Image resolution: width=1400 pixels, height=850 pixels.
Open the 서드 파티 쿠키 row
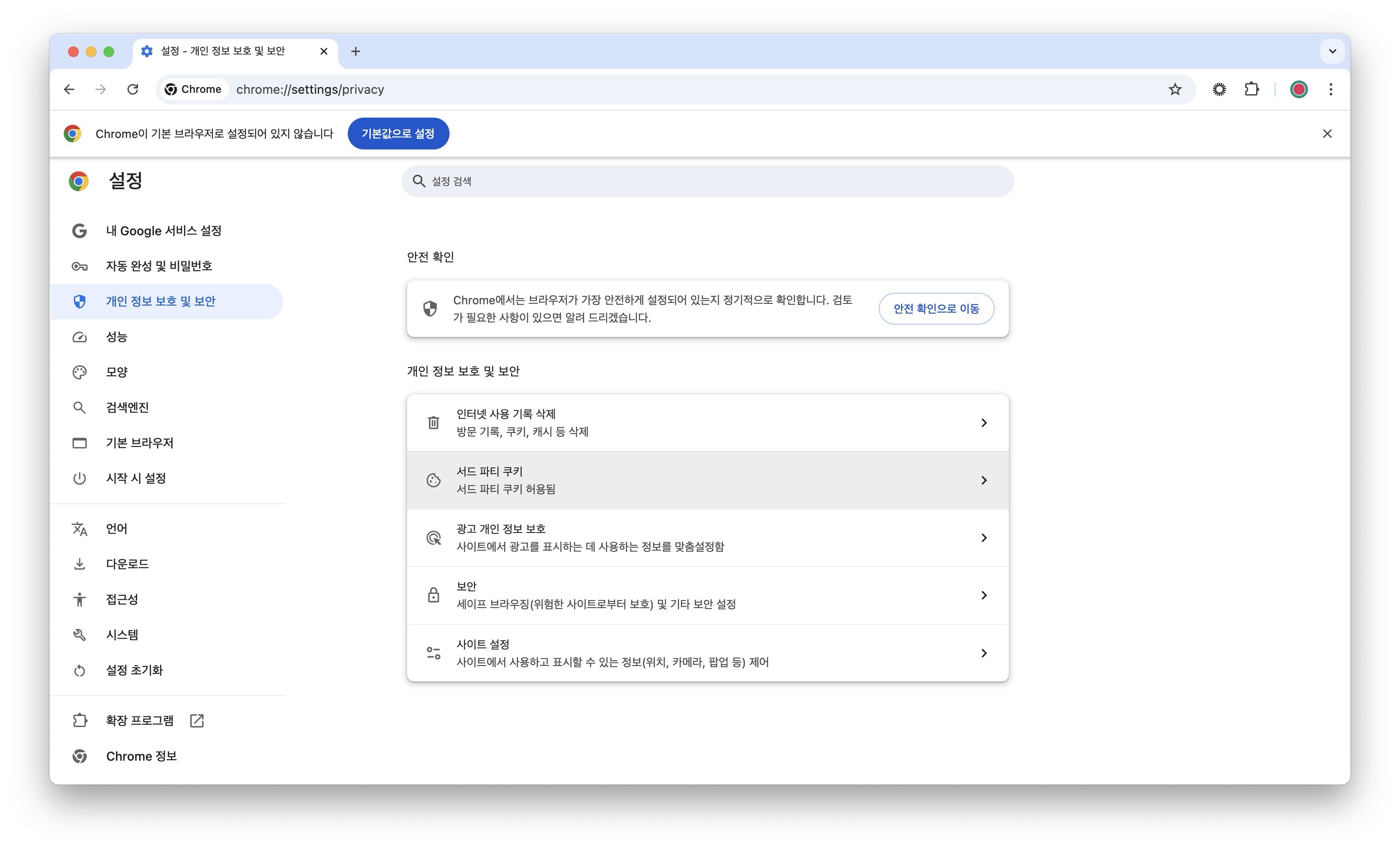708,480
